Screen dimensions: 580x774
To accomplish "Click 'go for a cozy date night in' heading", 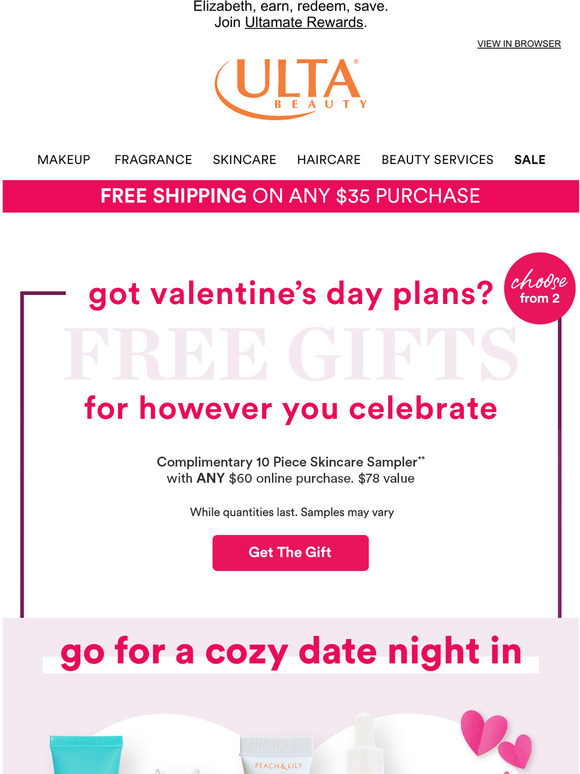I will [x=291, y=653].
